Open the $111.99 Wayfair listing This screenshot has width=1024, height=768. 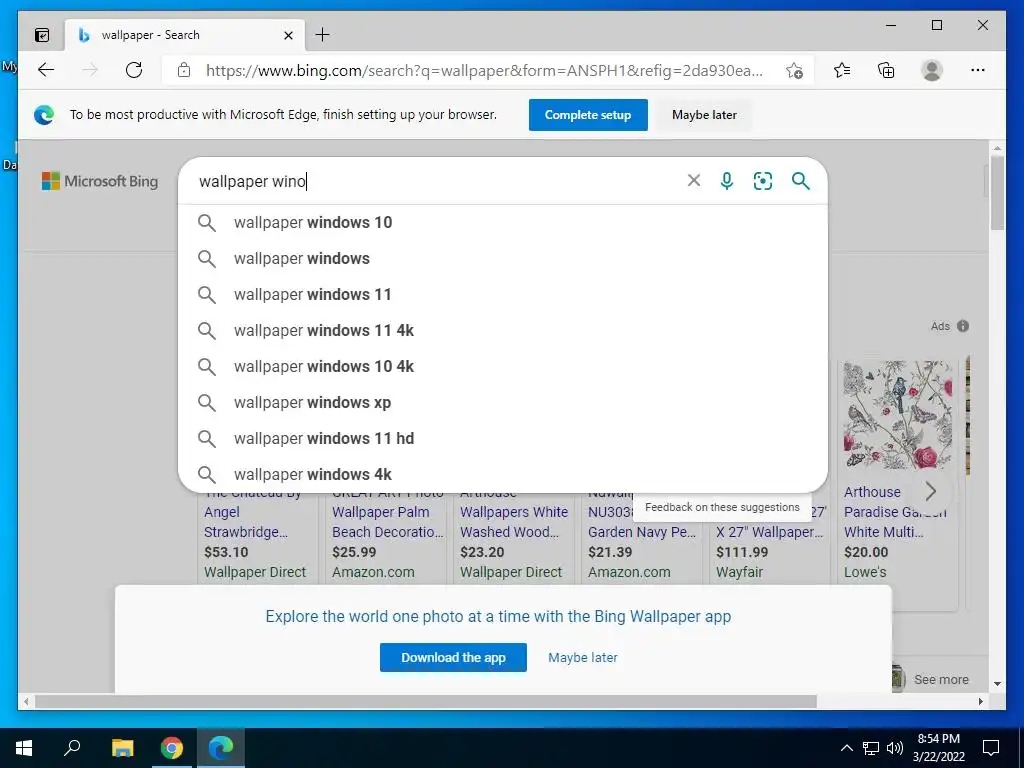tap(769, 542)
